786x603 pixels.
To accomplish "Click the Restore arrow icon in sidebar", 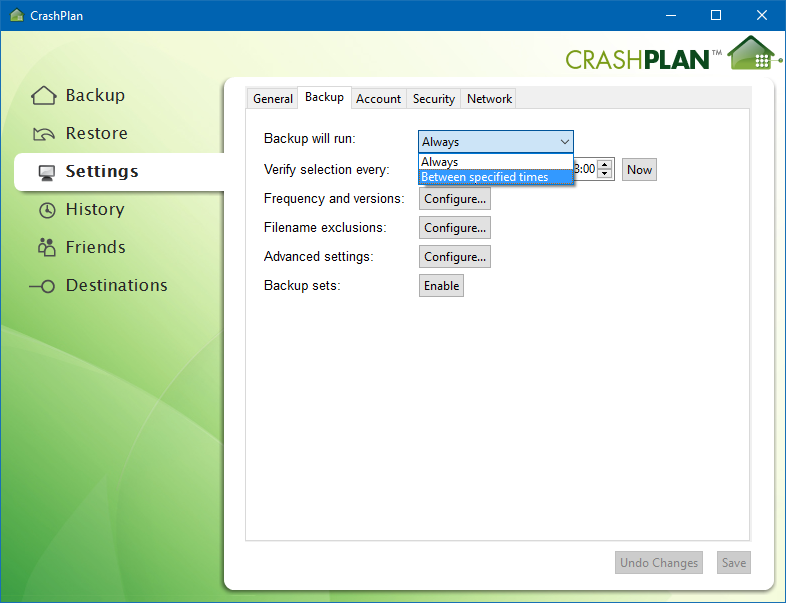I will (x=44, y=134).
